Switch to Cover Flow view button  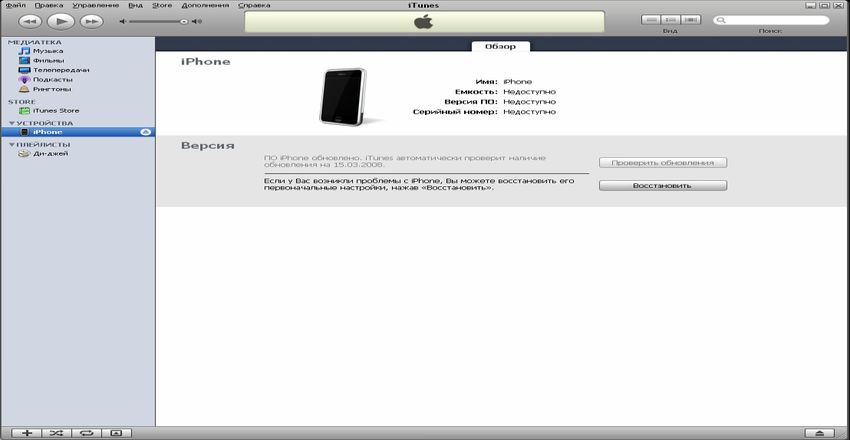pyautogui.click(x=691, y=20)
